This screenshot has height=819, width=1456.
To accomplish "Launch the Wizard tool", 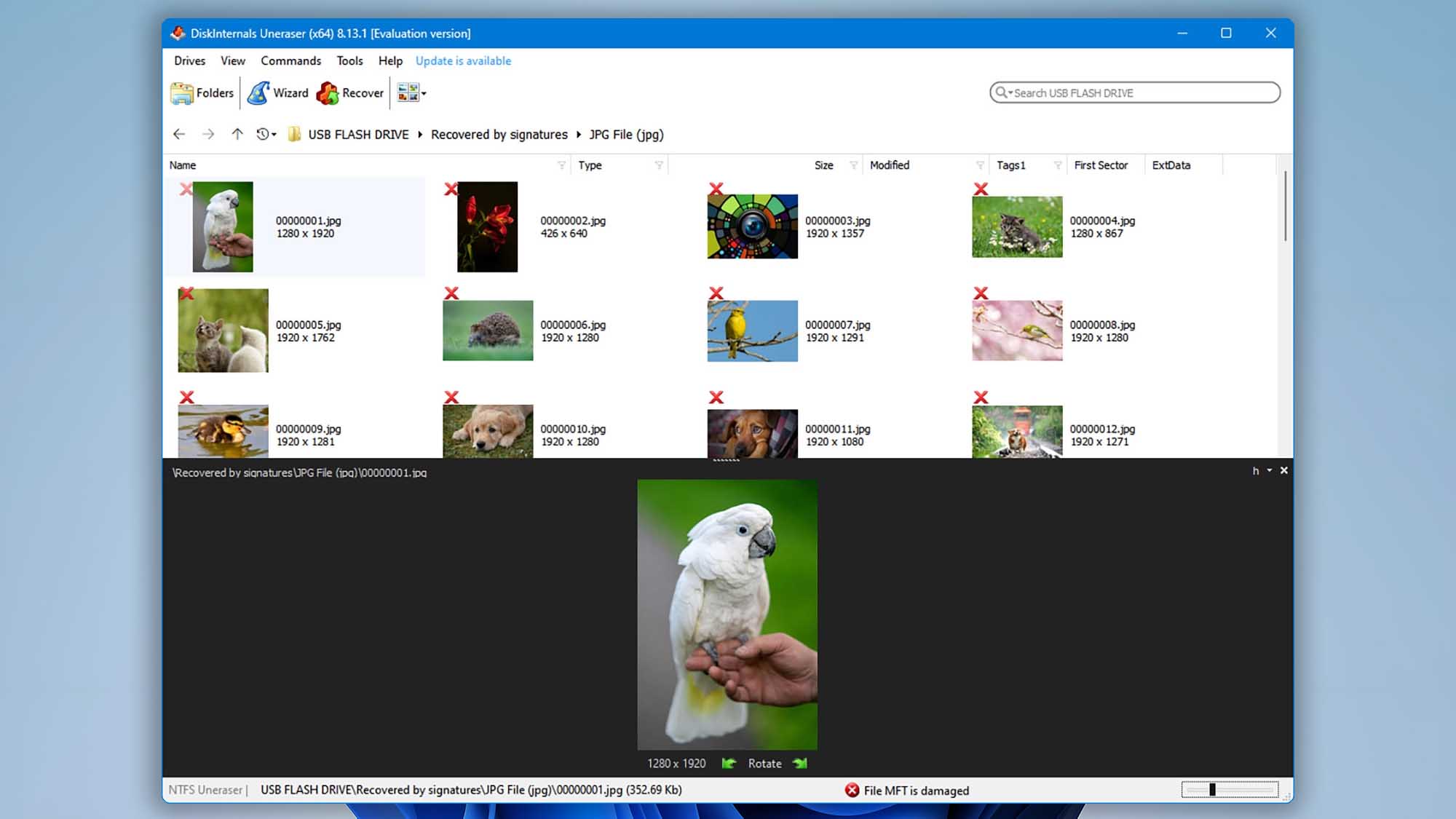I will (x=258, y=93).
